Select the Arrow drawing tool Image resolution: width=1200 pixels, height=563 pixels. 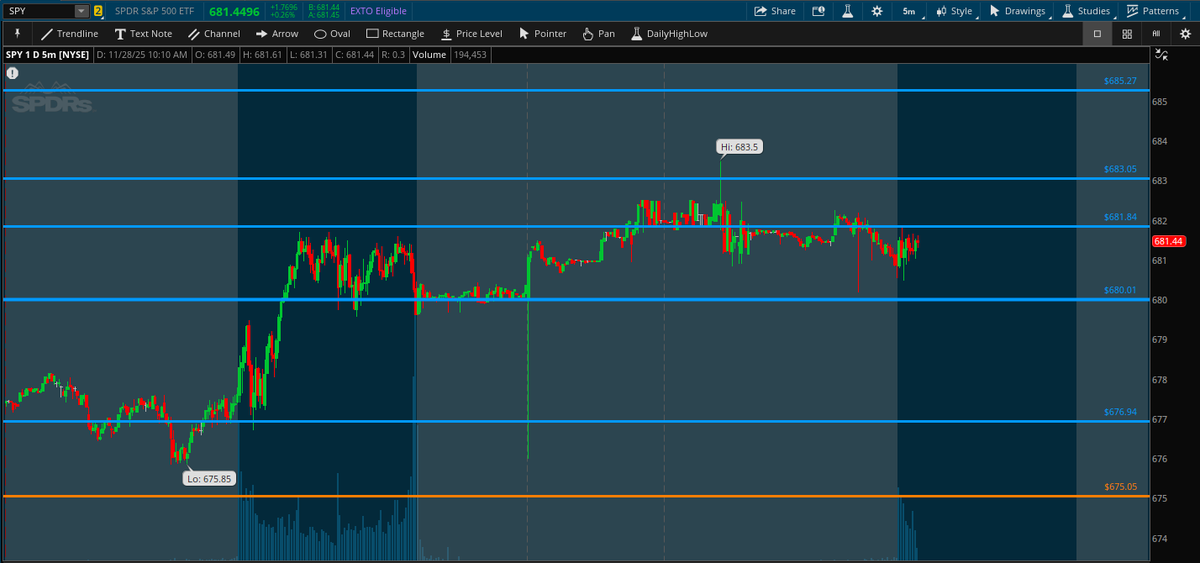pyautogui.click(x=277, y=33)
